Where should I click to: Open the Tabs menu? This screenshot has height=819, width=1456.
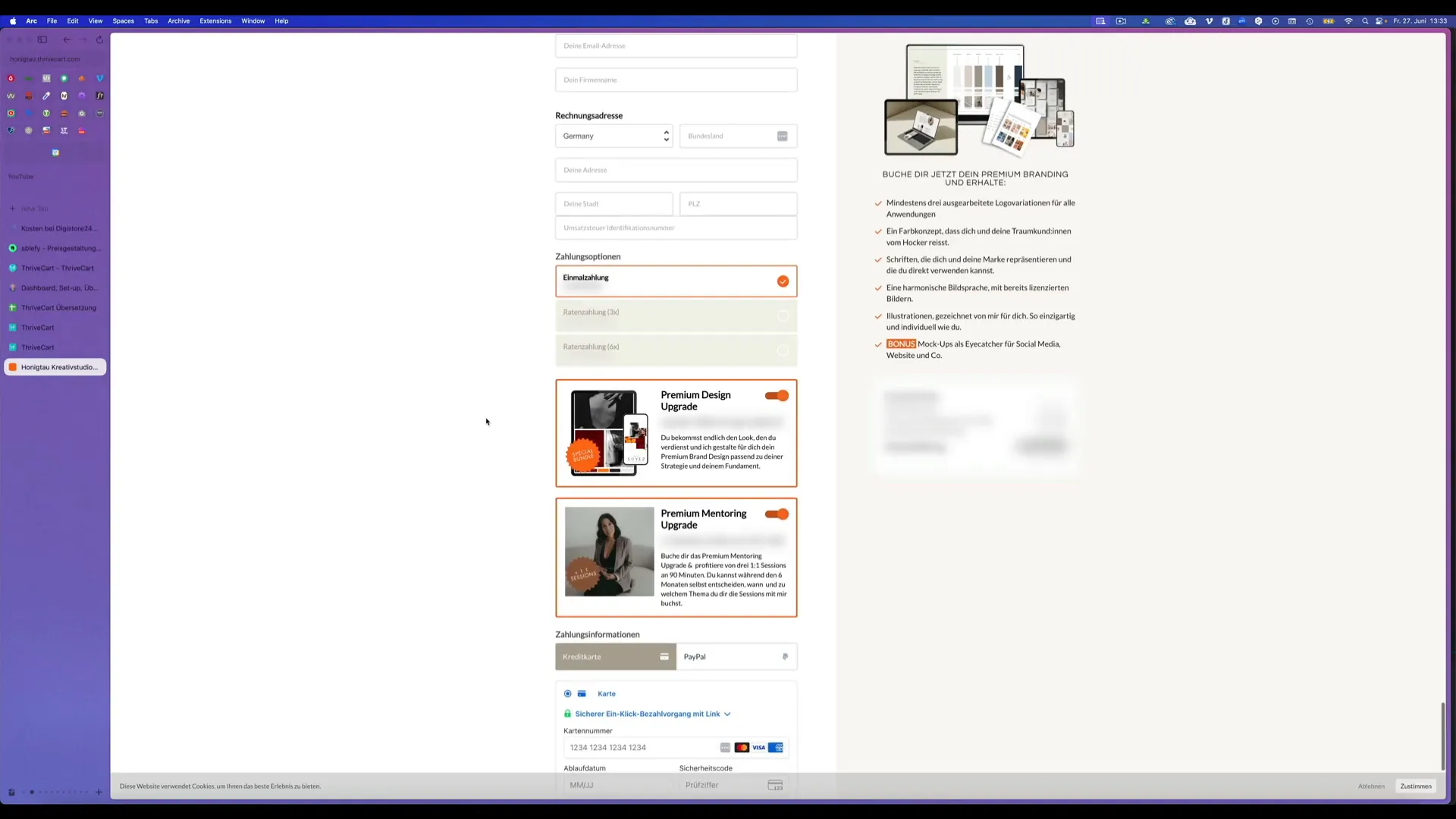[151, 21]
